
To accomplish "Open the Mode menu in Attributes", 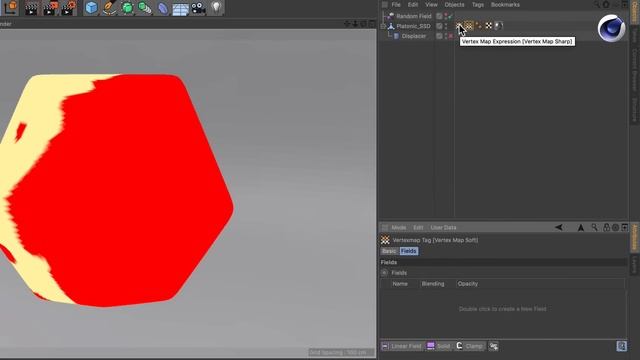I will (399, 227).
